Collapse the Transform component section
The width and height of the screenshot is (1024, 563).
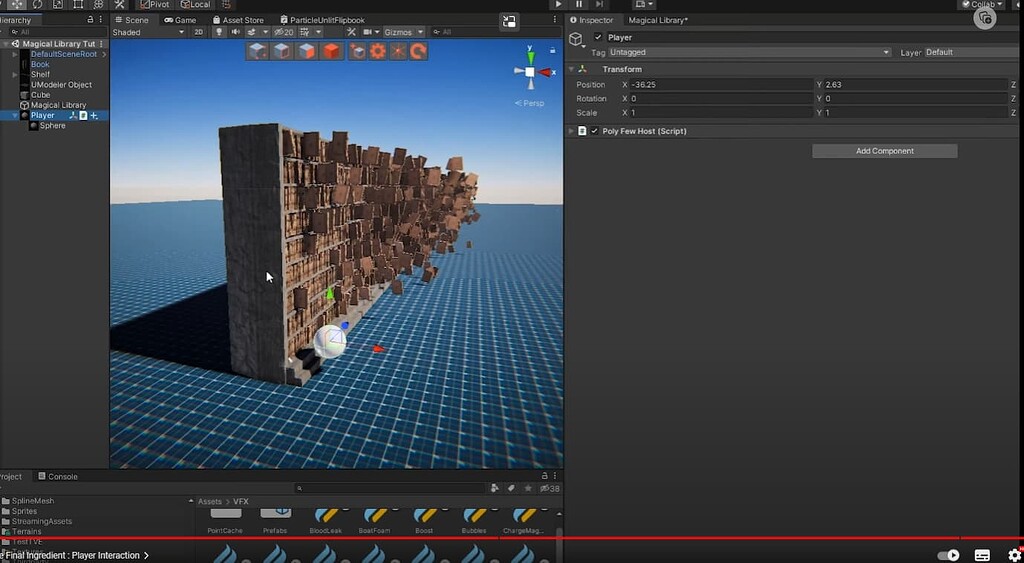pyautogui.click(x=572, y=69)
